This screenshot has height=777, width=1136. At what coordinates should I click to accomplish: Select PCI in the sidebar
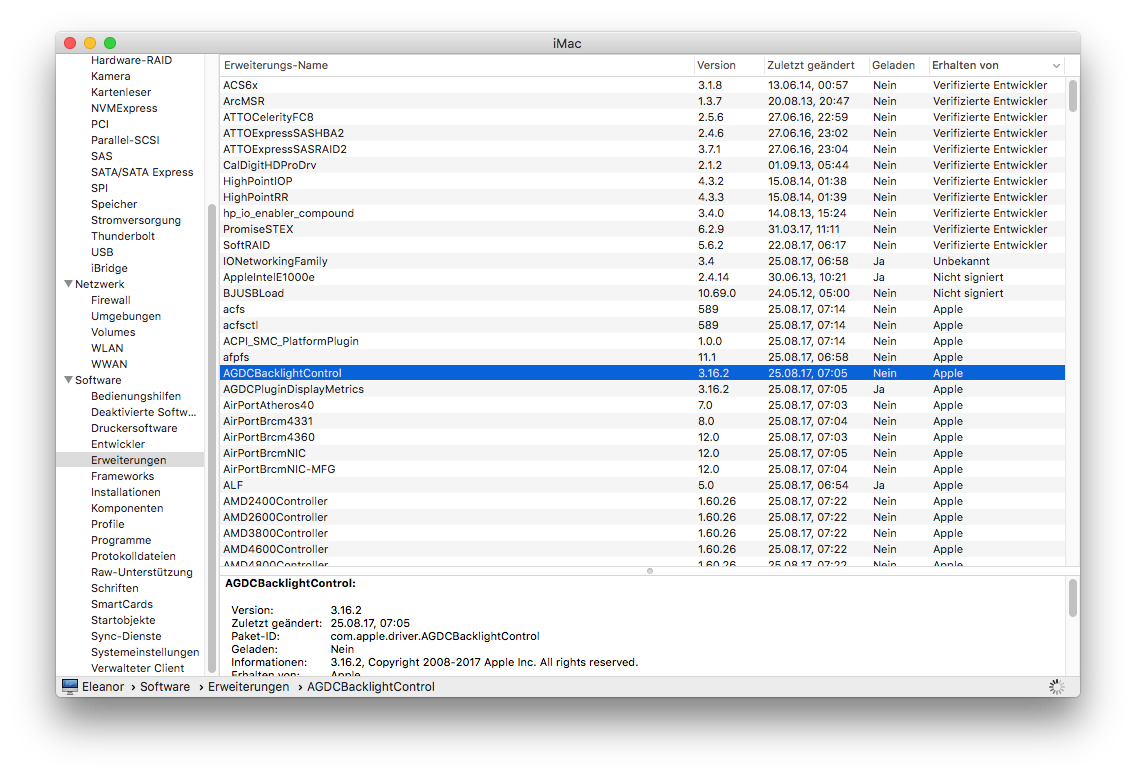coord(100,124)
